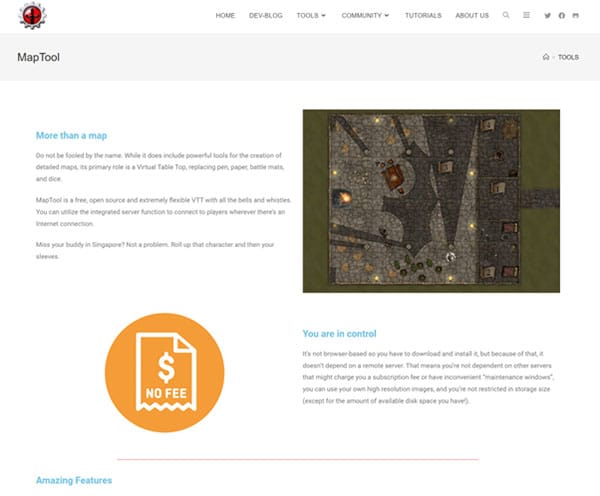This screenshot has height=496, width=600.
Task: Visit the Twitter icon link
Action: click(x=548, y=16)
